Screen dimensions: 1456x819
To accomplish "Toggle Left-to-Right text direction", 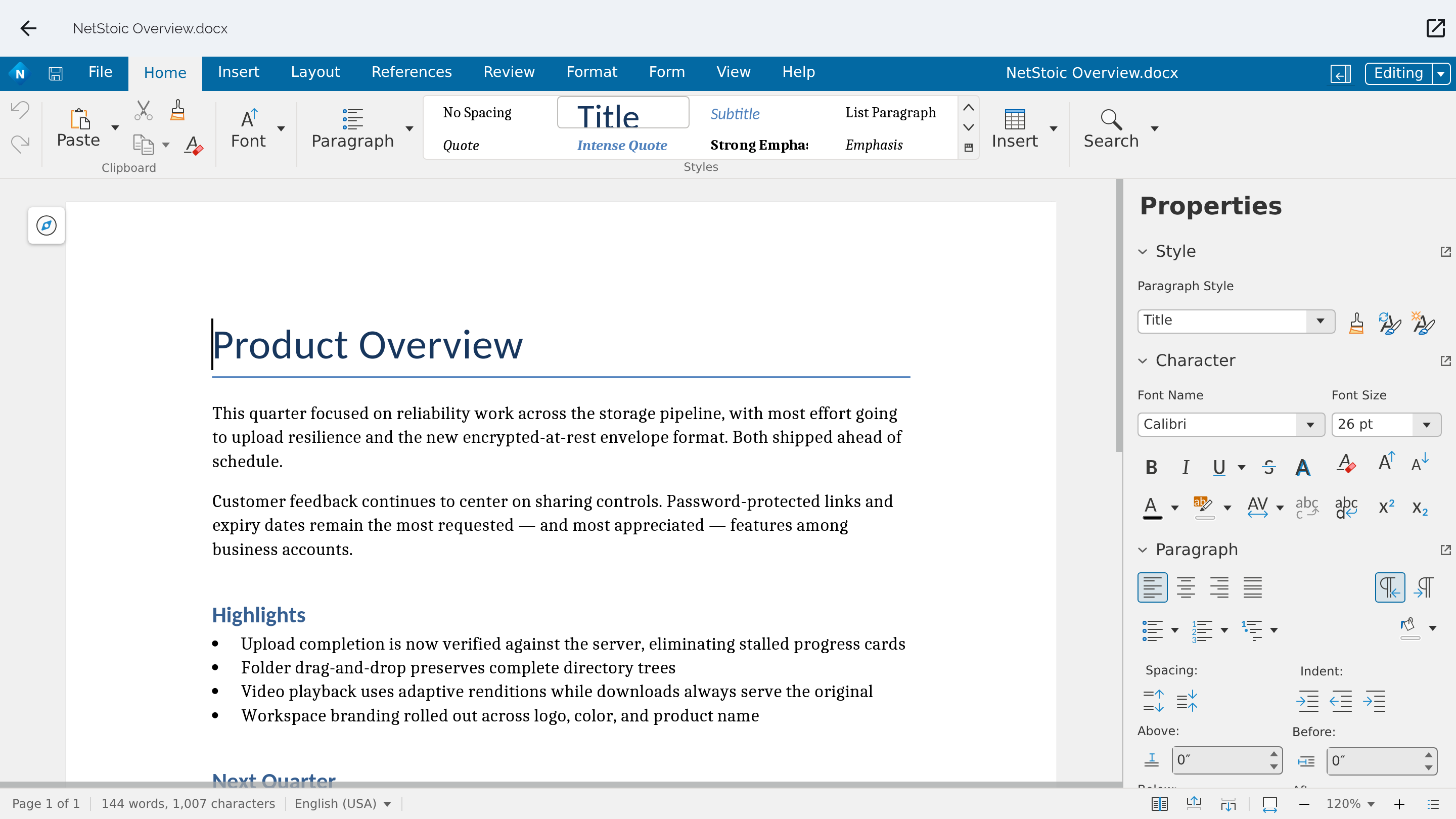I will [1389, 587].
